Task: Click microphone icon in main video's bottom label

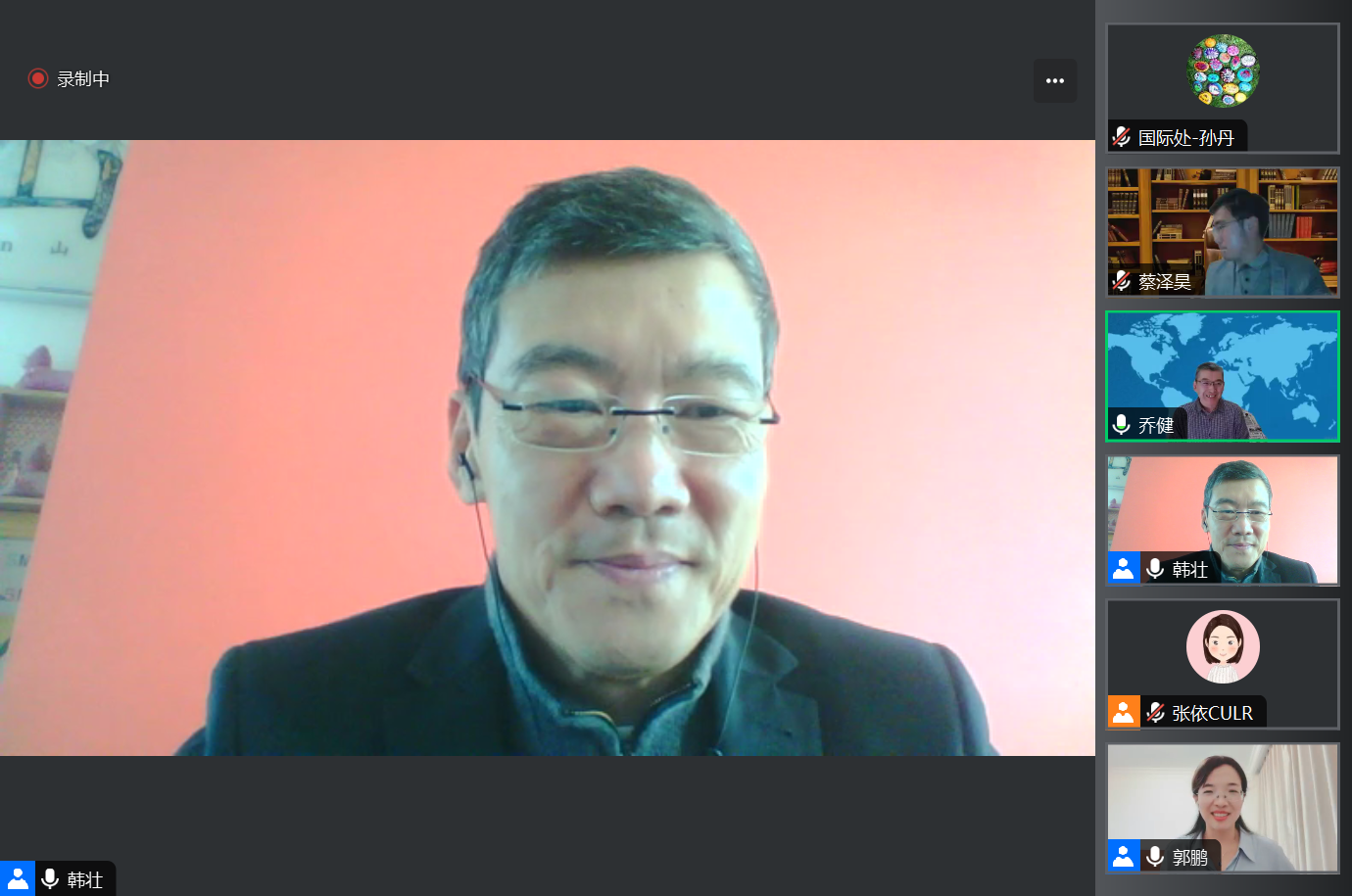Action: point(50,879)
